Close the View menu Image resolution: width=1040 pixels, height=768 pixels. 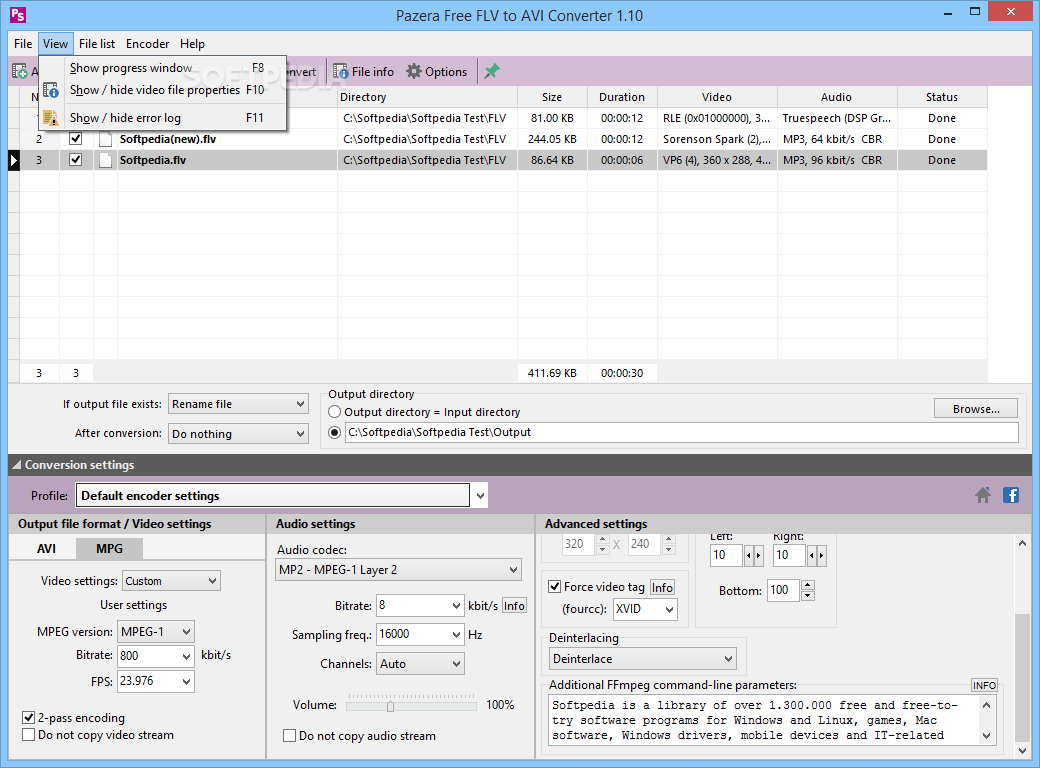point(56,44)
